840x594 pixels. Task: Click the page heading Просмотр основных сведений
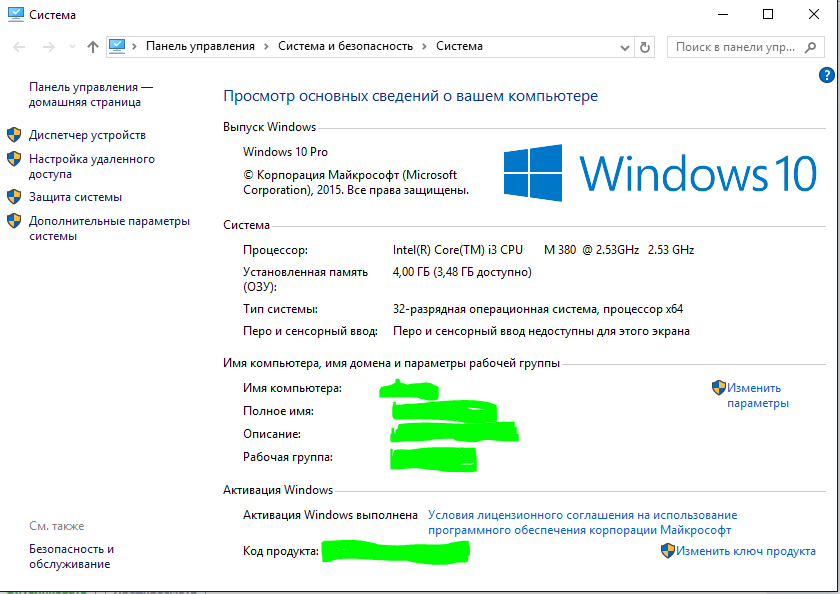pos(410,96)
